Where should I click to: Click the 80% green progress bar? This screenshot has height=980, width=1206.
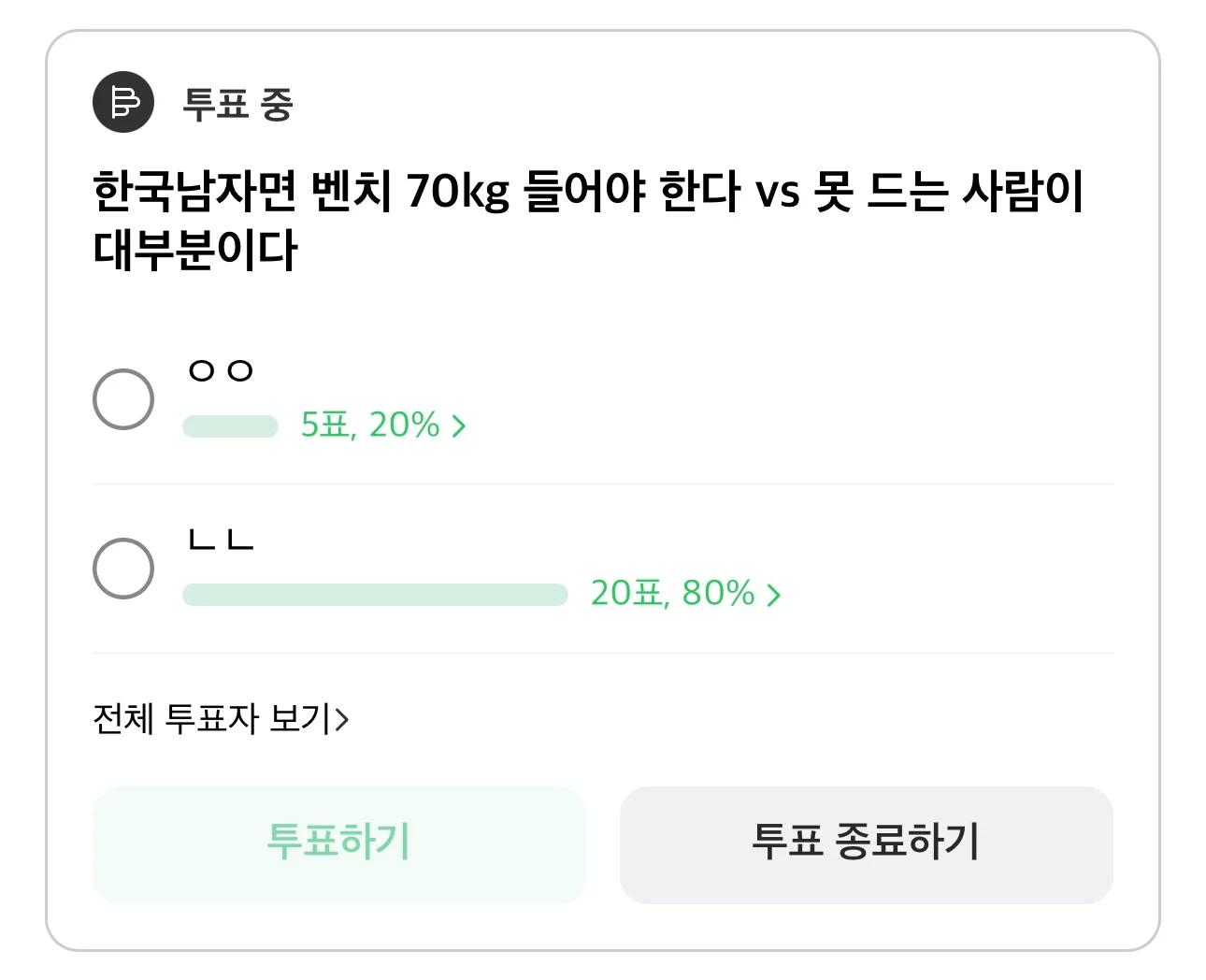374,595
